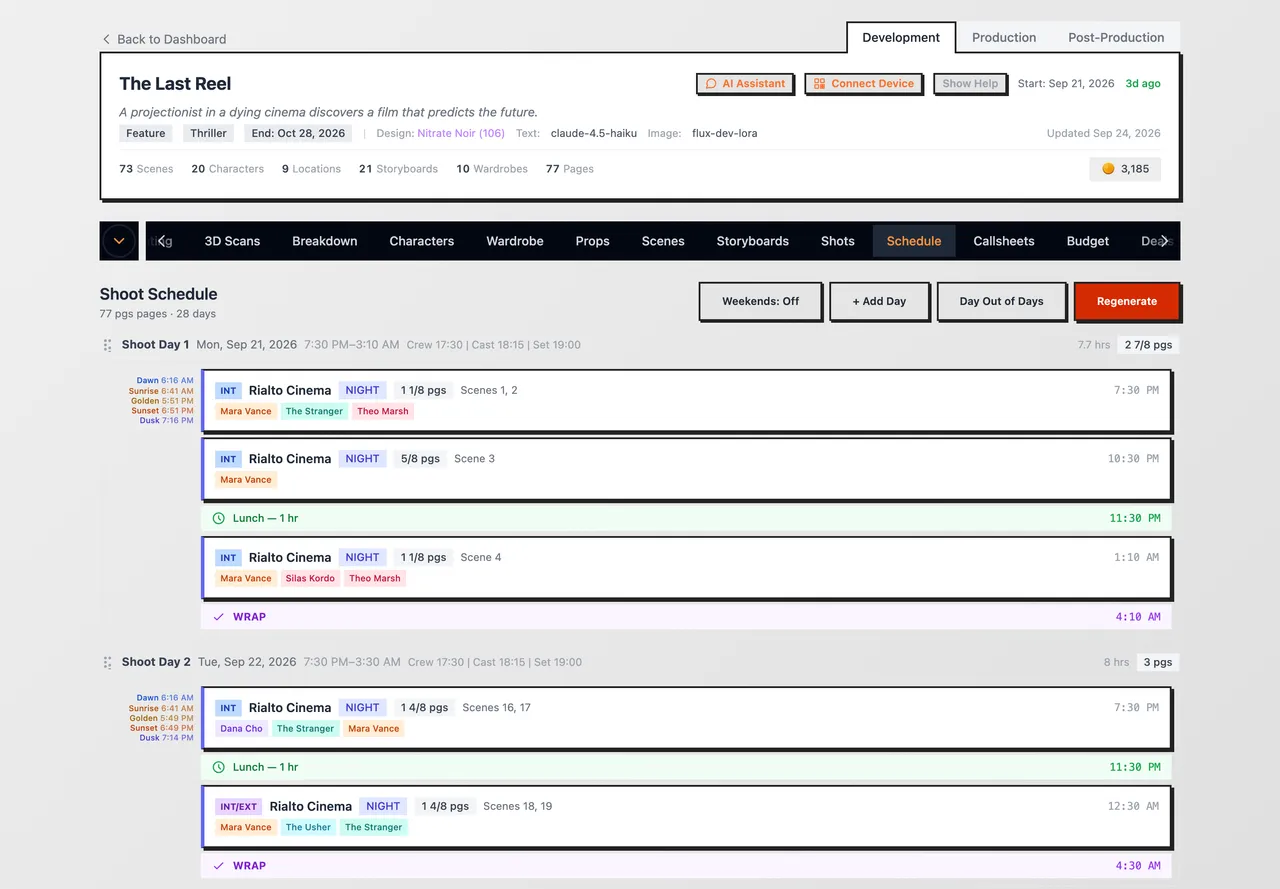Go to the Budget section
The height and width of the screenshot is (889, 1280).
[1088, 241]
